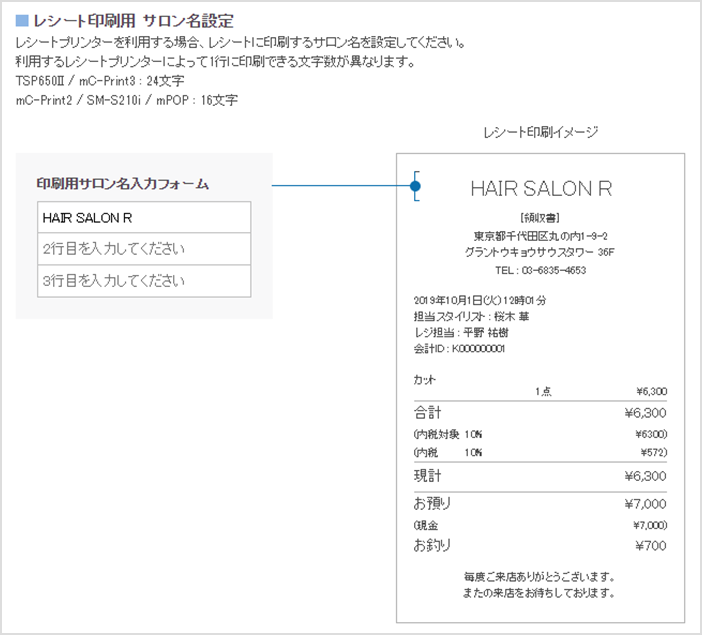Click the 'カット' item name on receipt
The image size is (702, 635).
(424, 380)
